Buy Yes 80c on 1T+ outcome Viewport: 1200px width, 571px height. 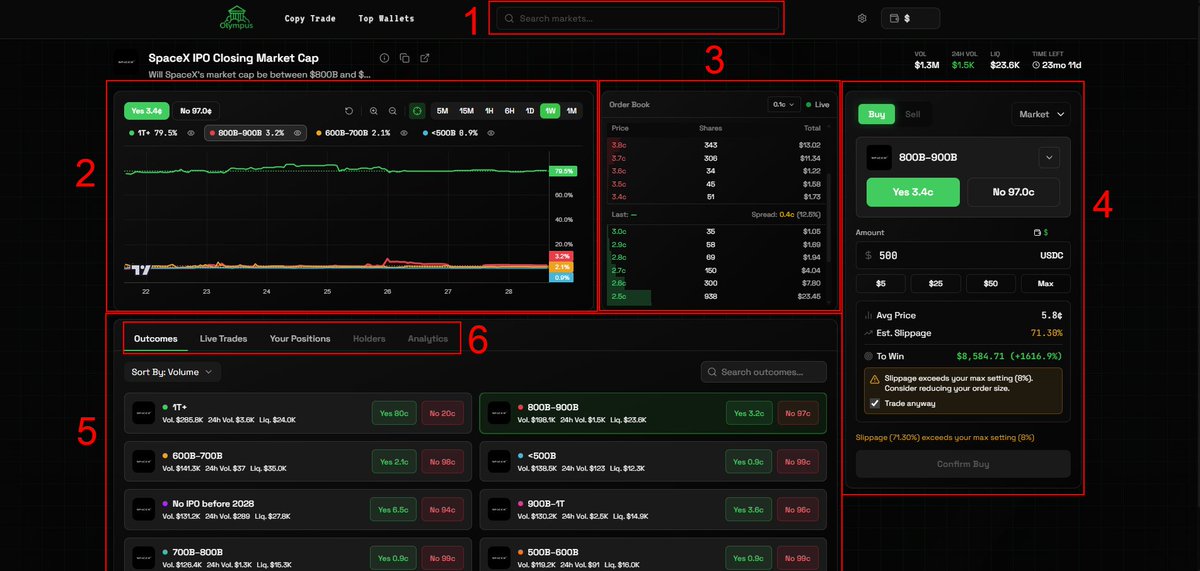point(393,413)
